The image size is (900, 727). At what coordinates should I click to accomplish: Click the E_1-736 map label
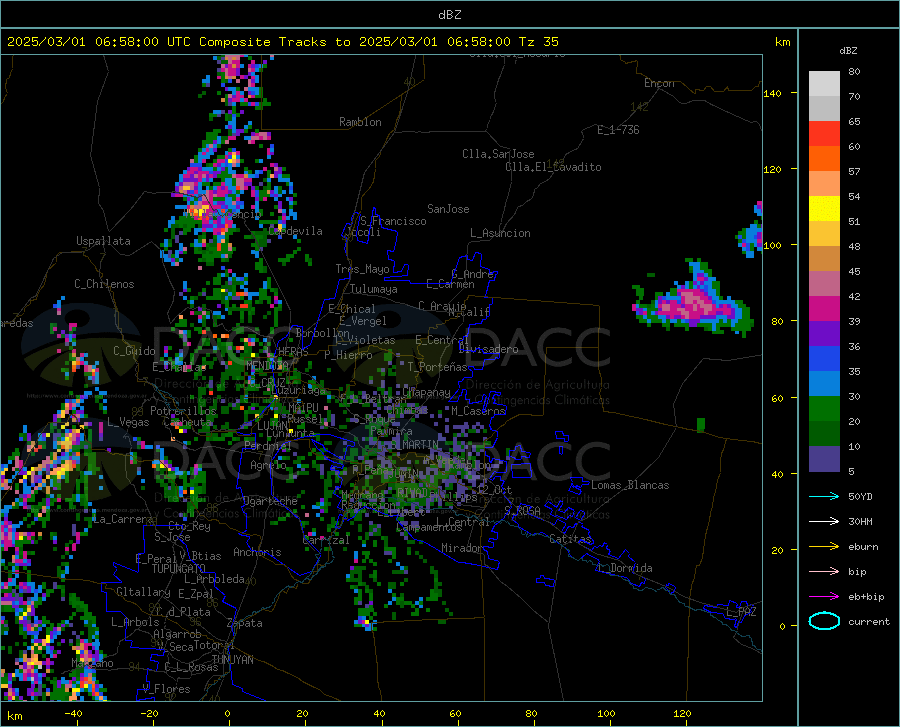[x=618, y=130]
